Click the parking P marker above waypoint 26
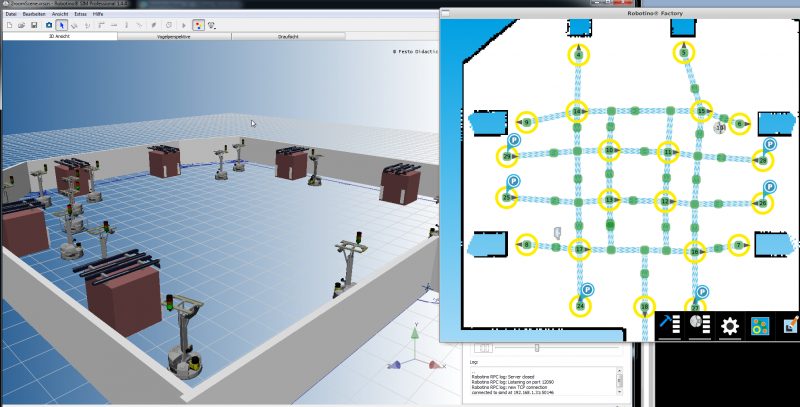Image resolution: width=800 pixels, height=407 pixels. (x=769, y=187)
